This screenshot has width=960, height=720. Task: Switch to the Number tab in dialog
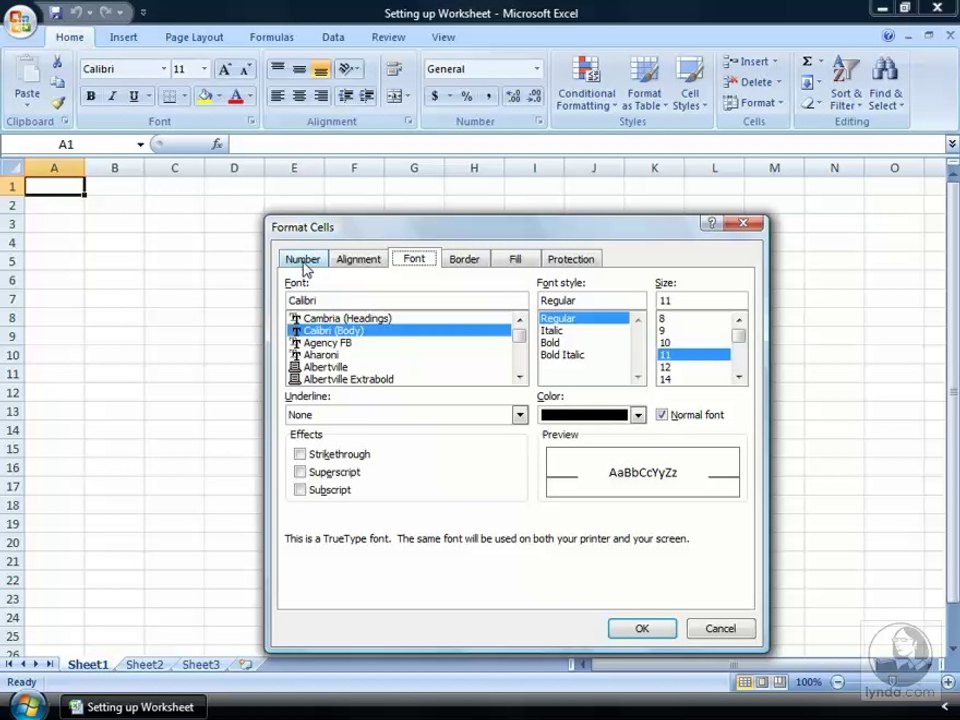(303, 259)
